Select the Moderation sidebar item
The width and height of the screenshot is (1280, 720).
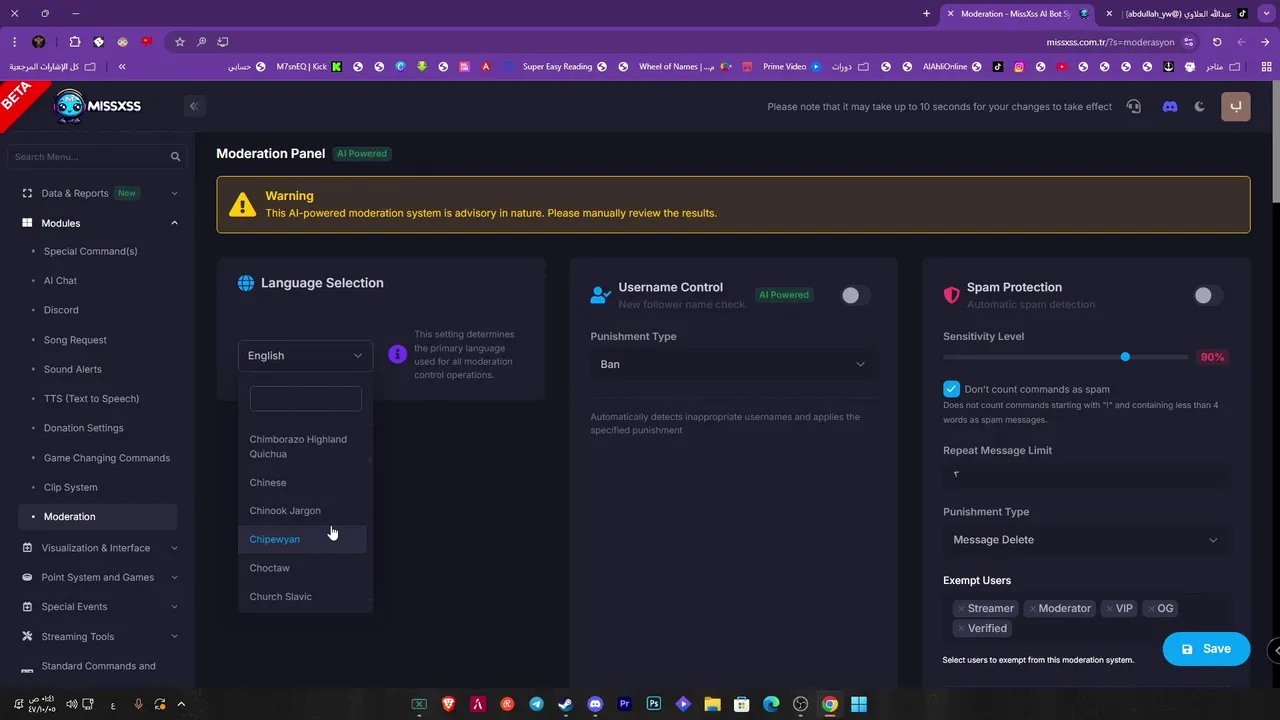[97, 517]
